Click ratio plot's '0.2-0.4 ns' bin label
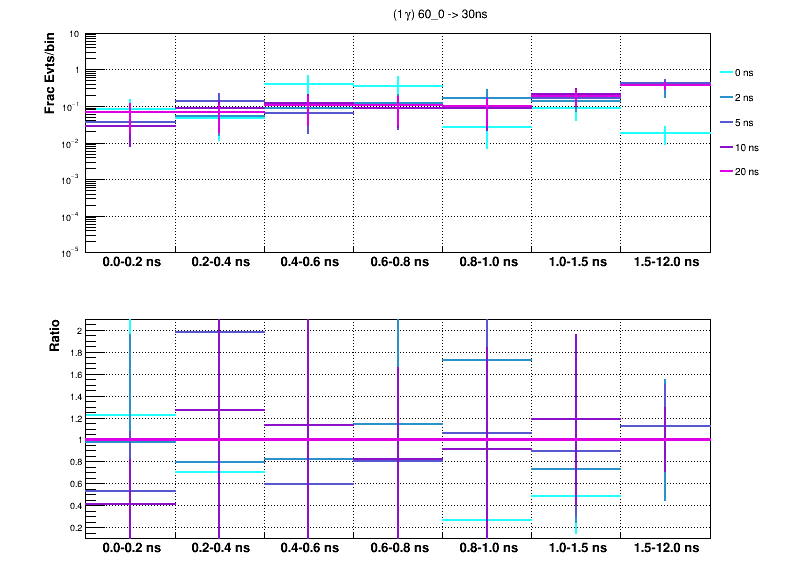Viewport: 796px width, 572px height. (x=220, y=549)
